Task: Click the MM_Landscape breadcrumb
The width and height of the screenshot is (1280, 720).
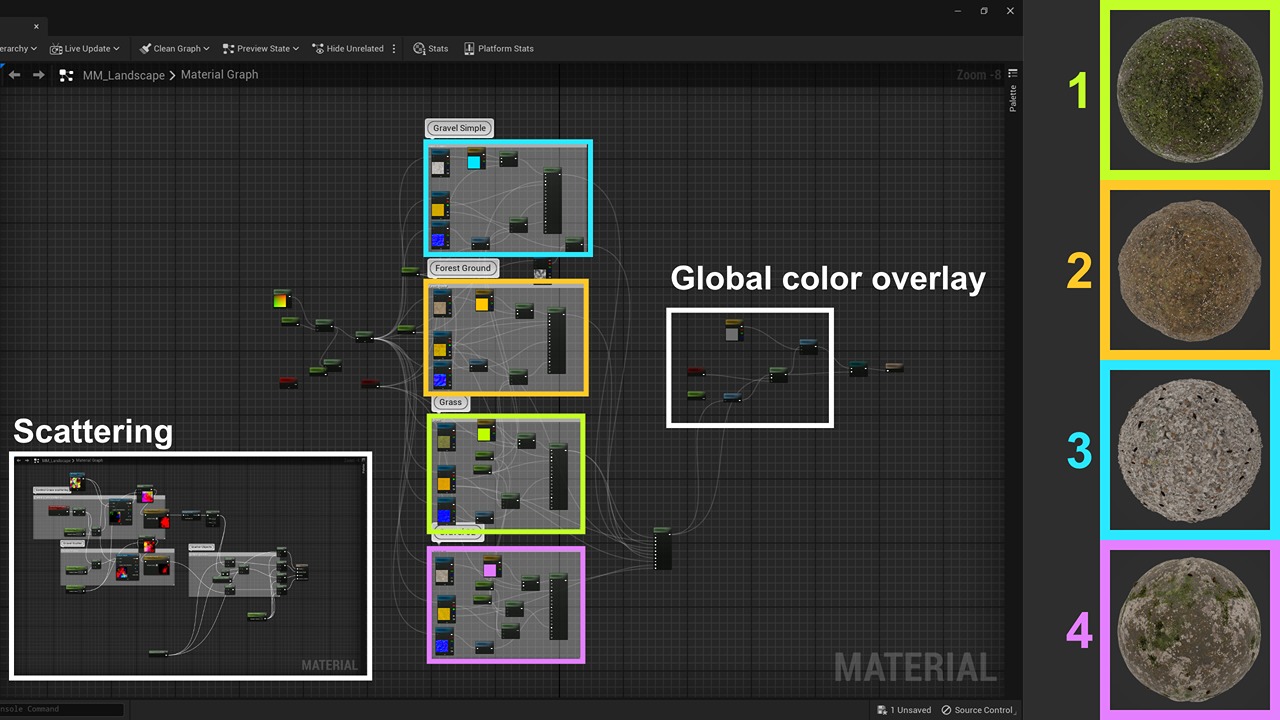Action: (124, 74)
